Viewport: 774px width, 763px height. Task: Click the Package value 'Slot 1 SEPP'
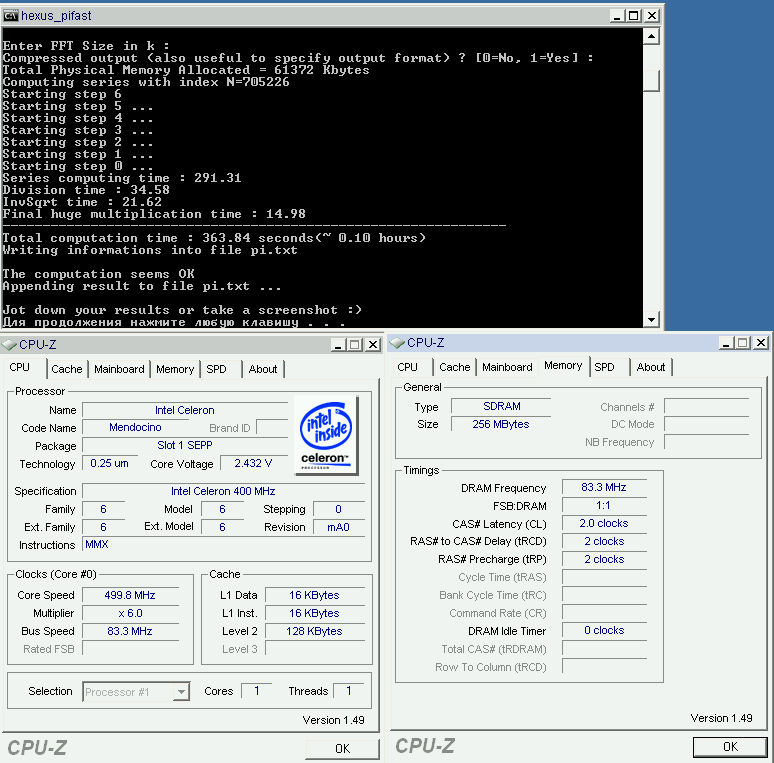[x=185, y=445]
